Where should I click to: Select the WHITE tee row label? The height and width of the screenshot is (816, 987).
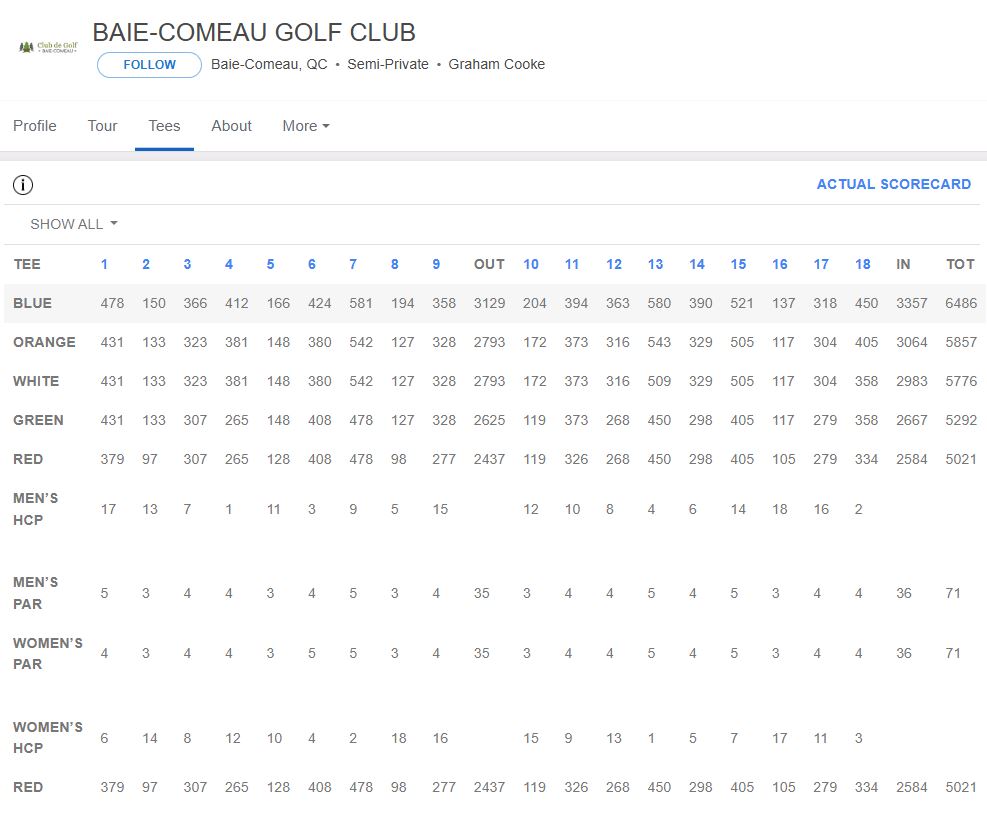(36, 382)
